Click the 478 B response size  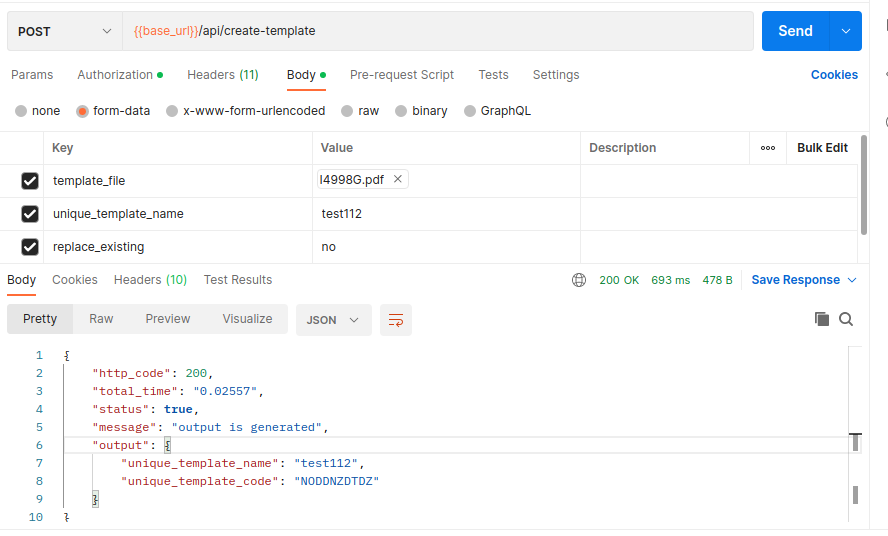pyautogui.click(x=718, y=280)
